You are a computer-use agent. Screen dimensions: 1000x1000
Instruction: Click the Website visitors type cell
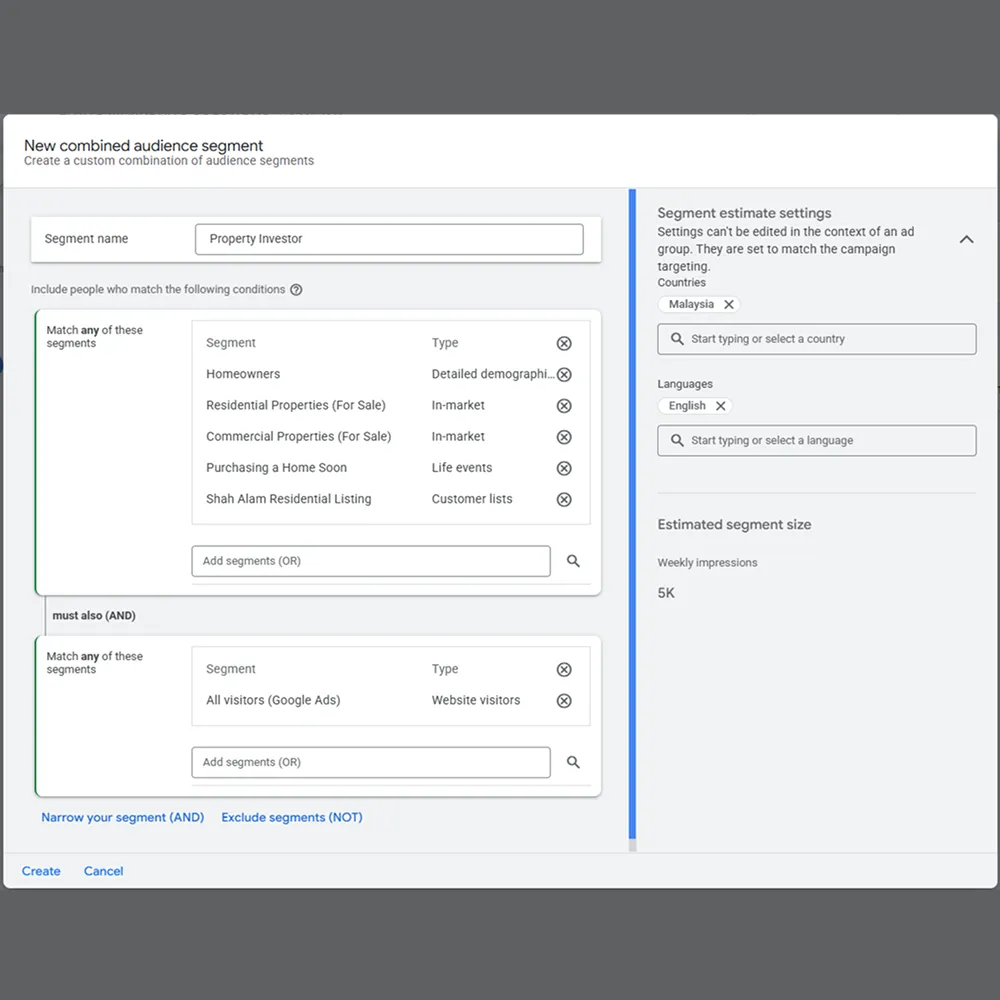[476, 700]
